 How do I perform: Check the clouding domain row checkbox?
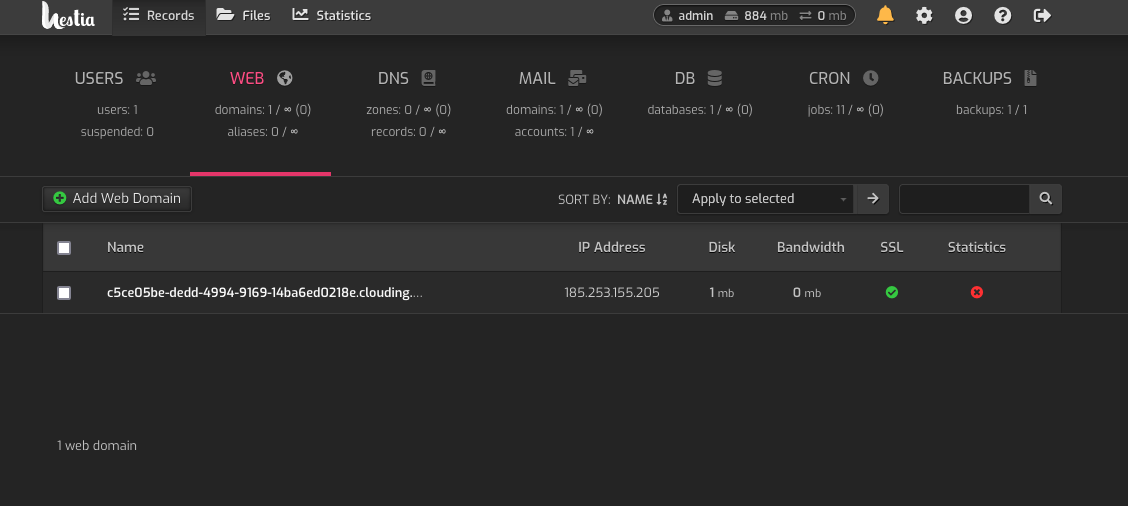pos(64,292)
